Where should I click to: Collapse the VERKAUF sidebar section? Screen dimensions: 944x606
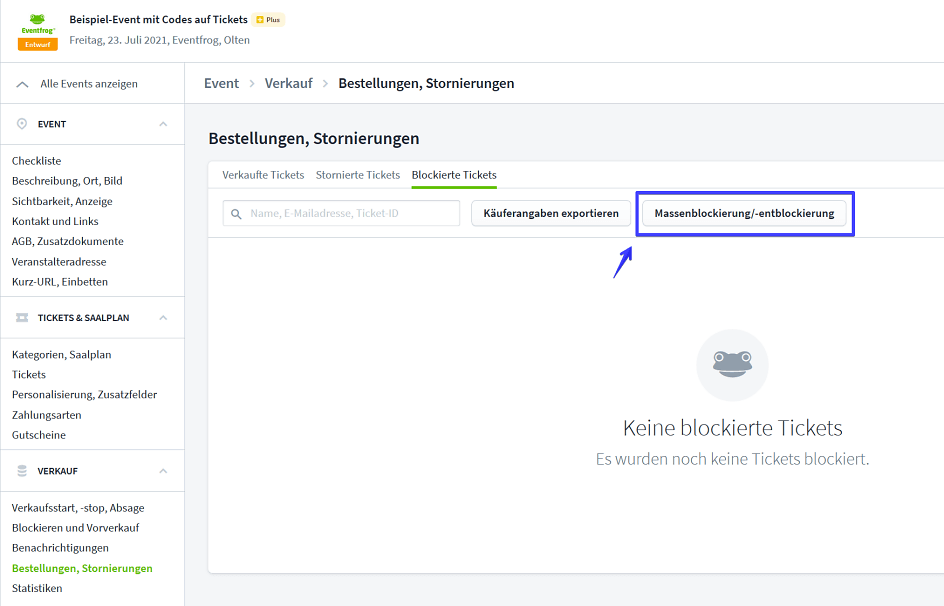point(163,471)
